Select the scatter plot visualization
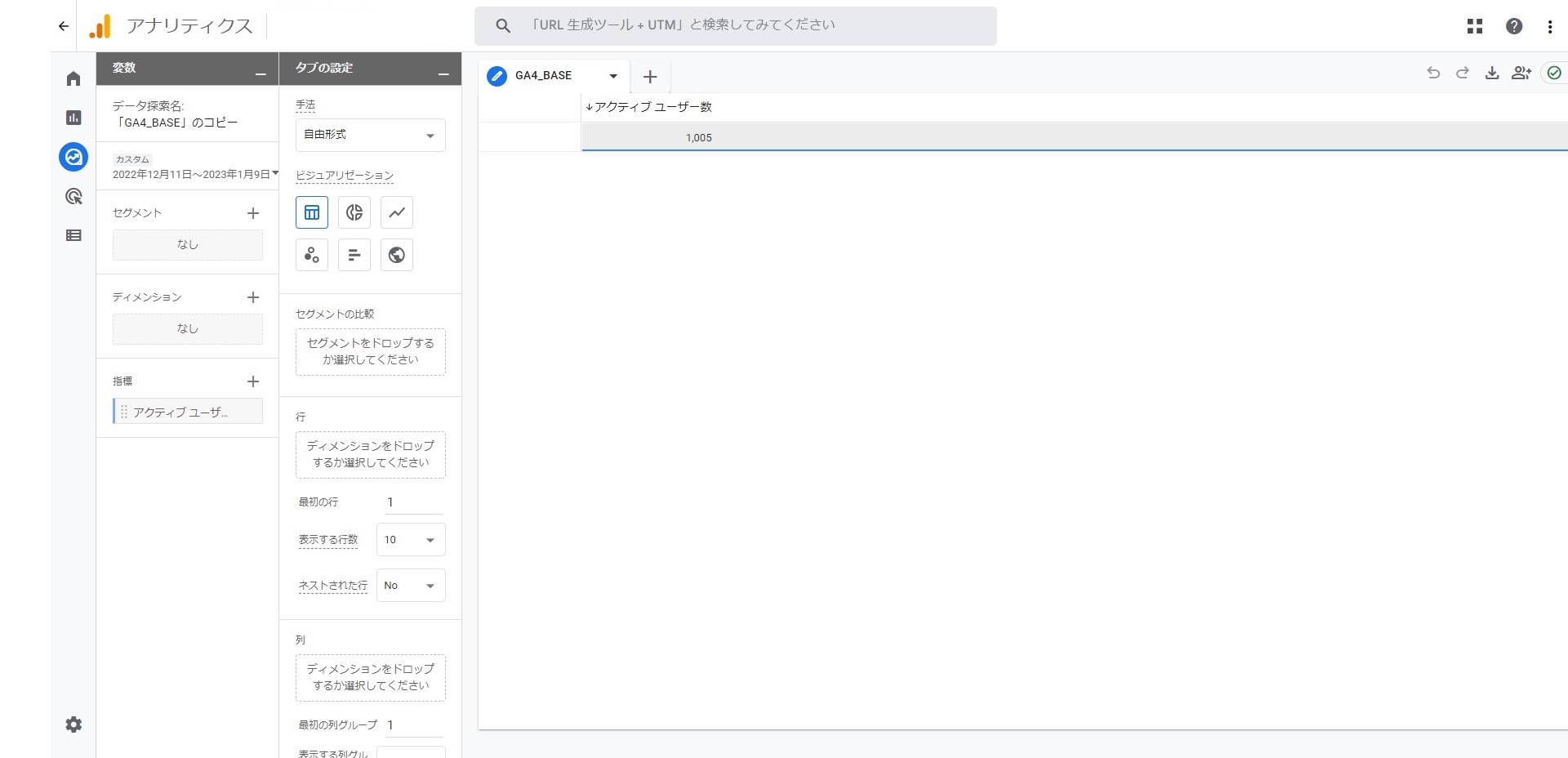1568x758 pixels. [312, 255]
